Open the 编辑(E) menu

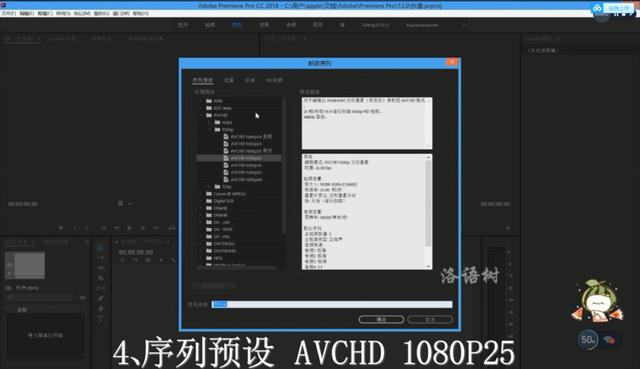[x=27, y=13]
